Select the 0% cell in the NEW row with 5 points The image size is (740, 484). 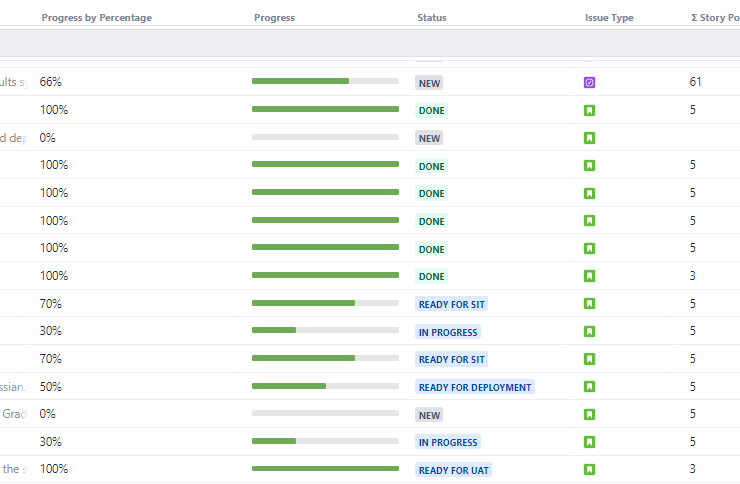click(47, 414)
